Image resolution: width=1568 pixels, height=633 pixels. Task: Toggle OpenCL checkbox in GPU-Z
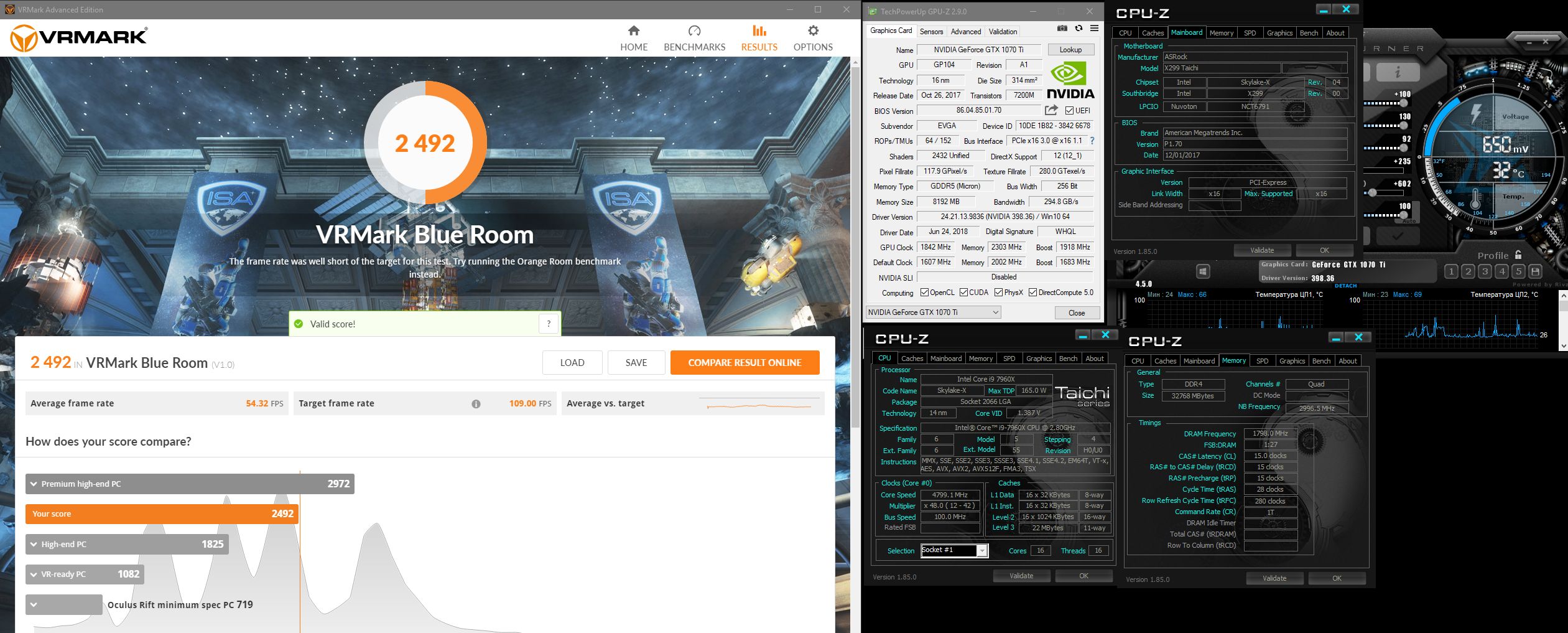click(924, 293)
